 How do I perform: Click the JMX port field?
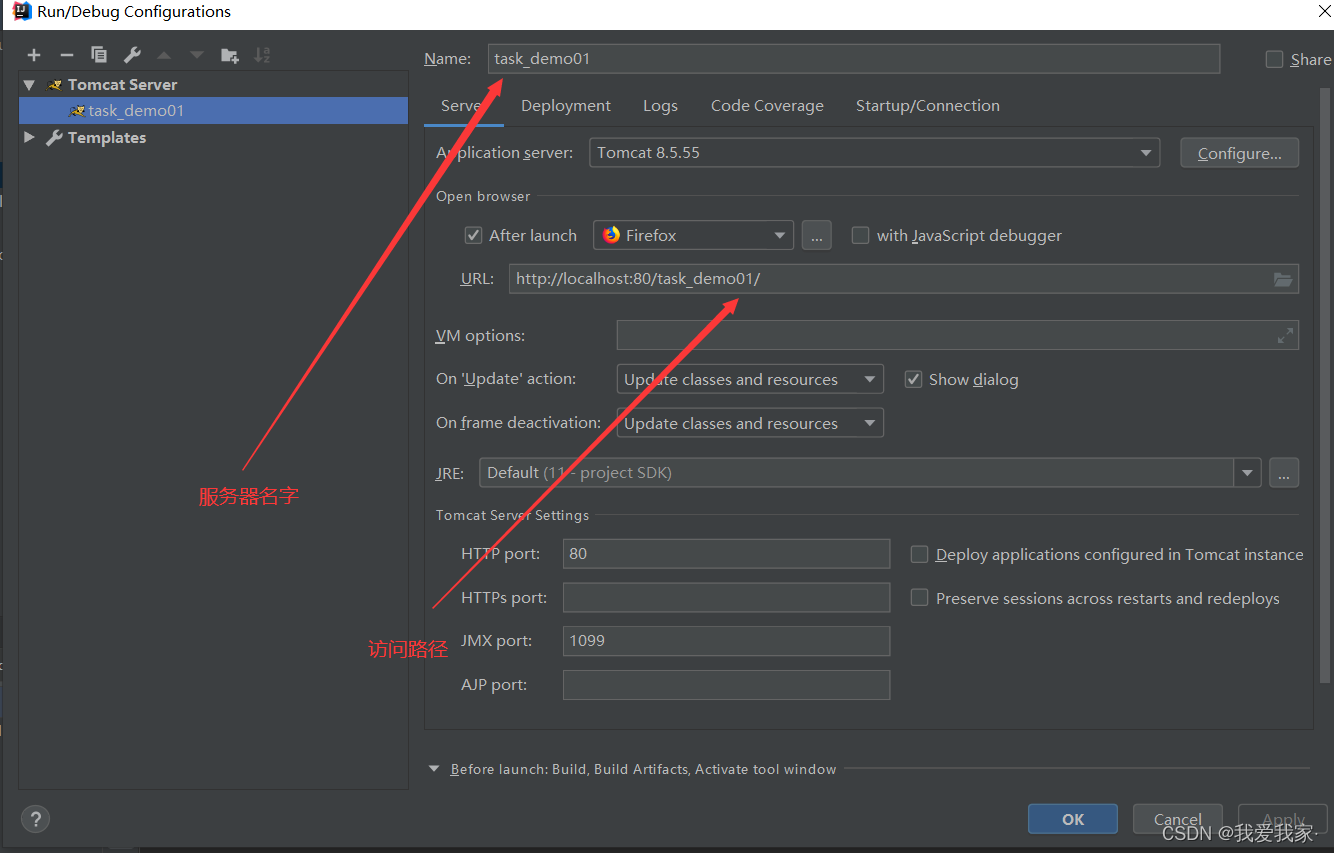click(x=726, y=641)
